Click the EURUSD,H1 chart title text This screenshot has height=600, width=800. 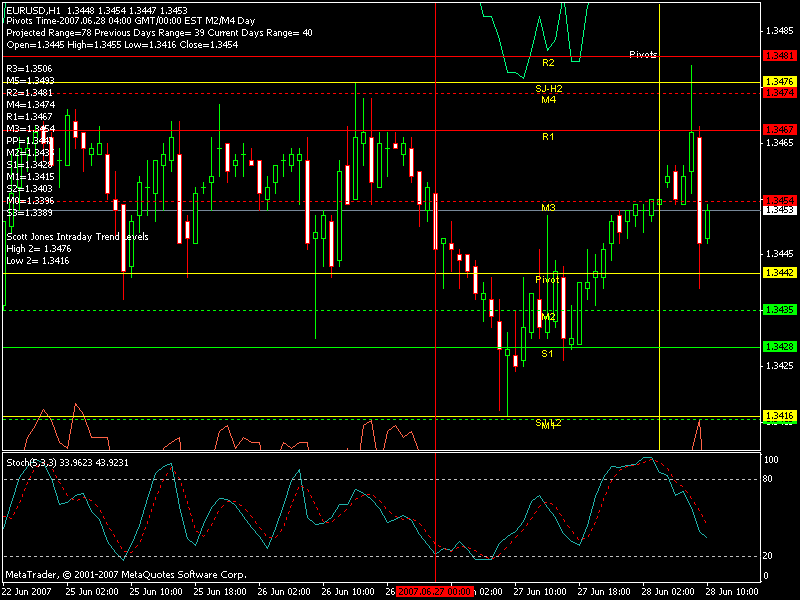click(34, 8)
